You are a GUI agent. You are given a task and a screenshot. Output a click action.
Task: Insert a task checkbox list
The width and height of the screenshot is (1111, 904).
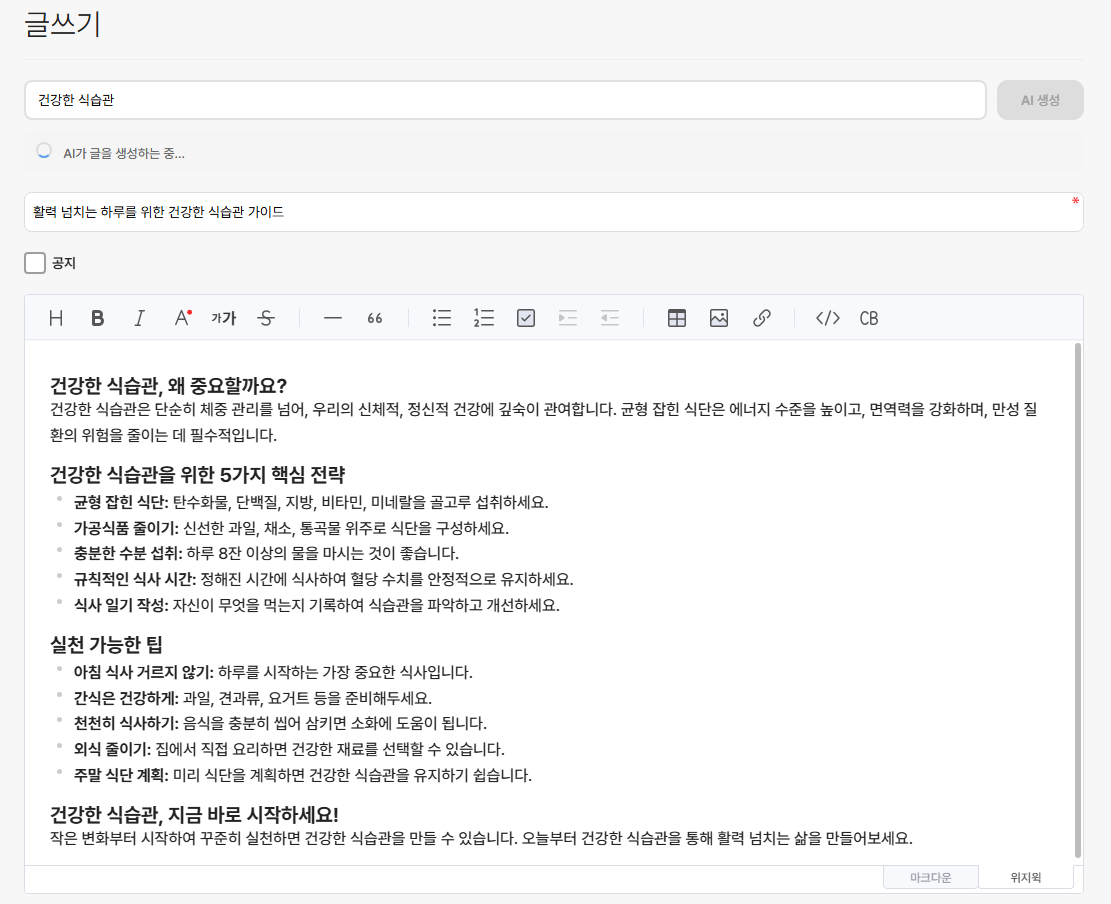[526, 318]
